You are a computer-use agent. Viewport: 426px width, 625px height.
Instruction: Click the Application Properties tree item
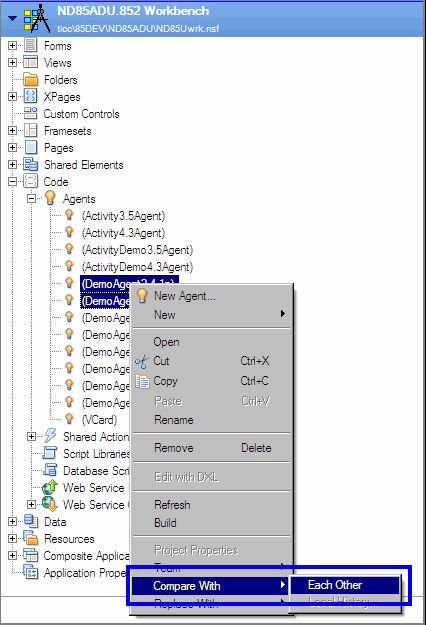coord(85,573)
